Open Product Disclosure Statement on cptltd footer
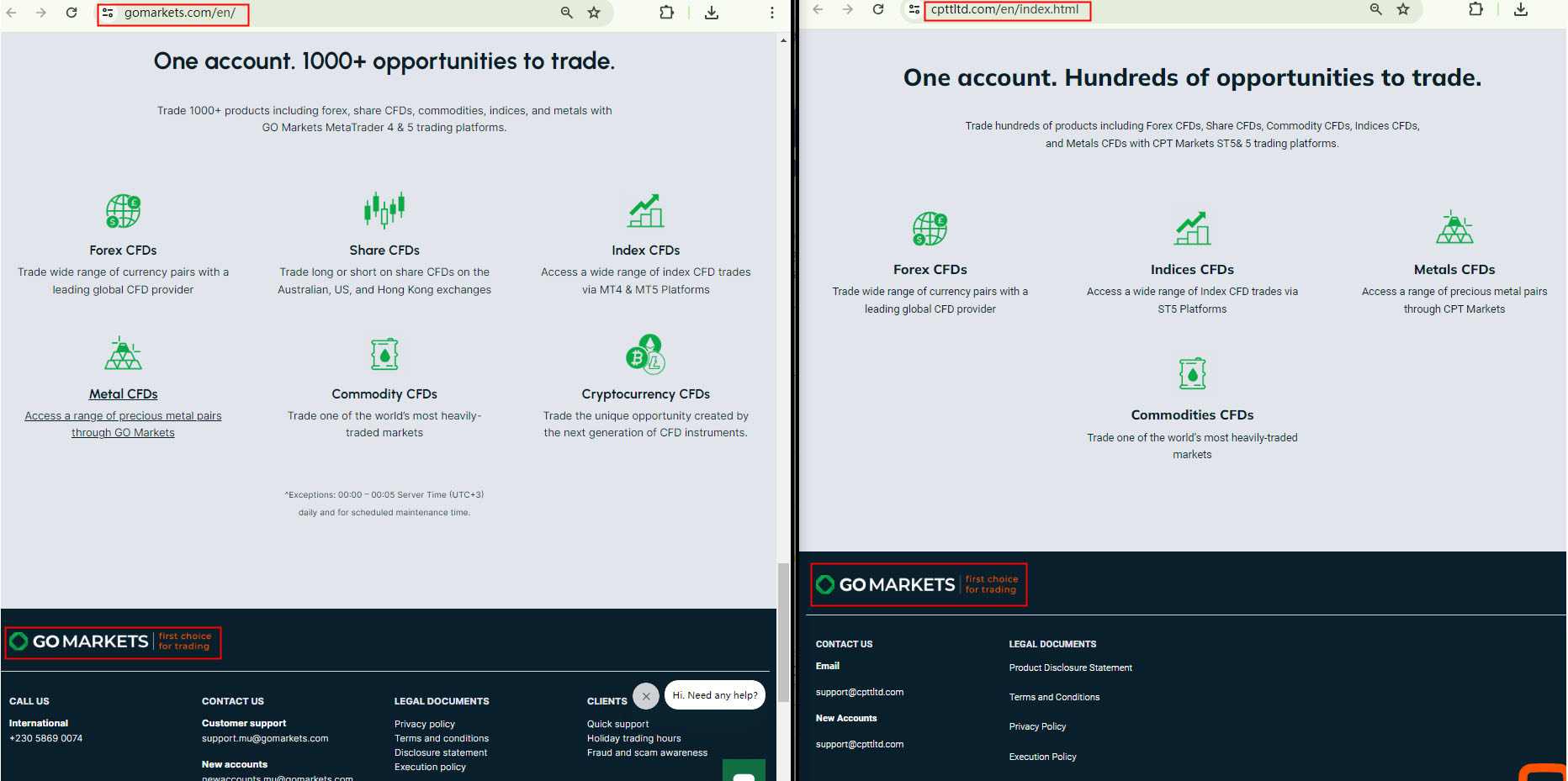The height and width of the screenshot is (781, 1568). click(1071, 668)
